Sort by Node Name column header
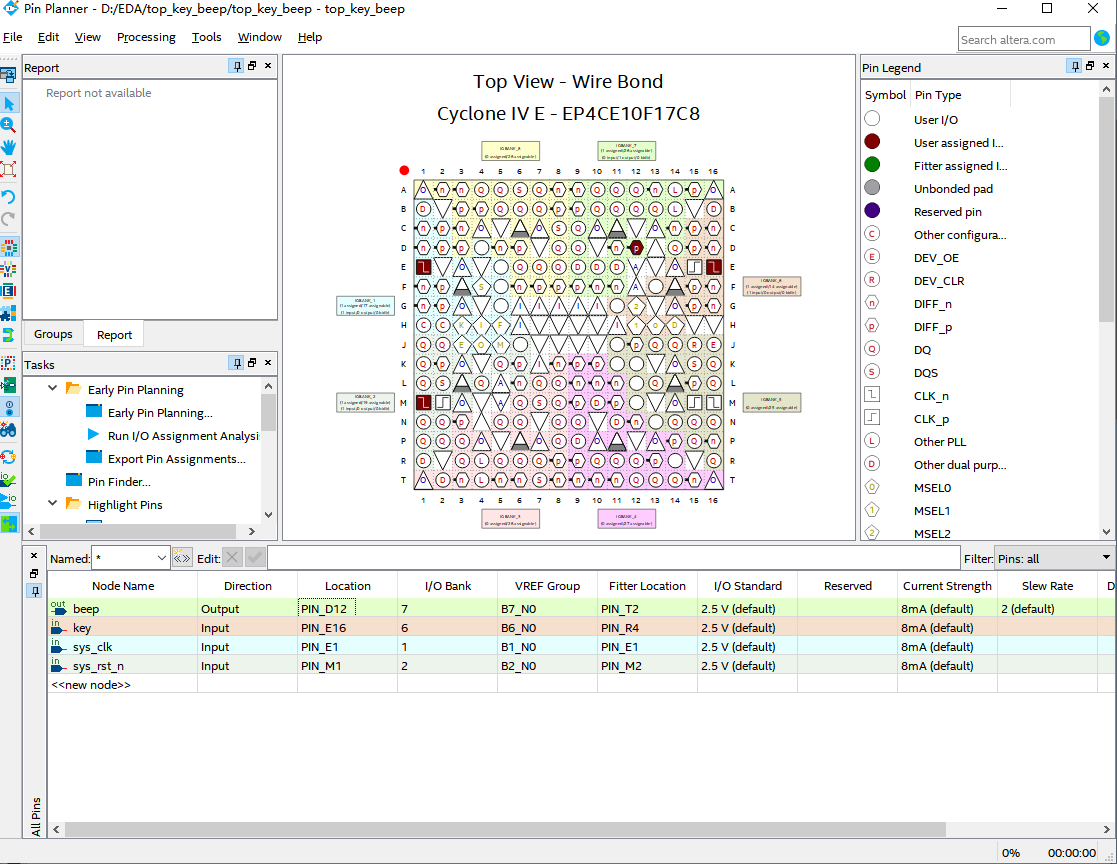This screenshot has width=1117, height=864. pyautogui.click(x=123, y=585)
